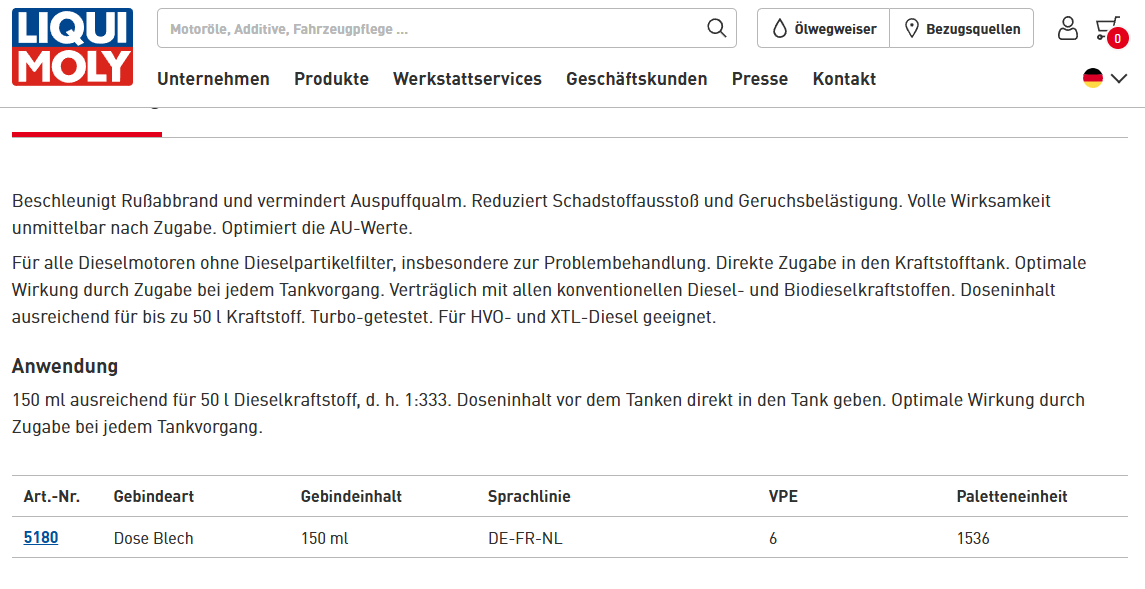Focus the product search field

click(x=430, y=29)
